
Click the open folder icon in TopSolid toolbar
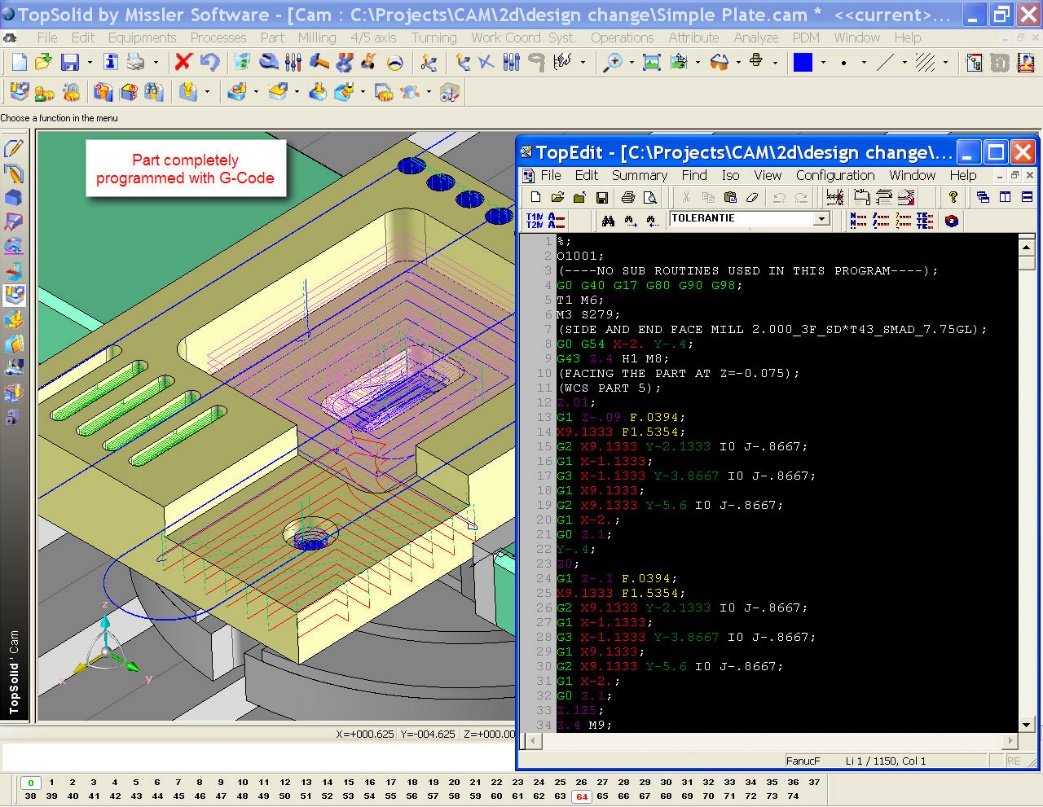click(x=43, y=63)
